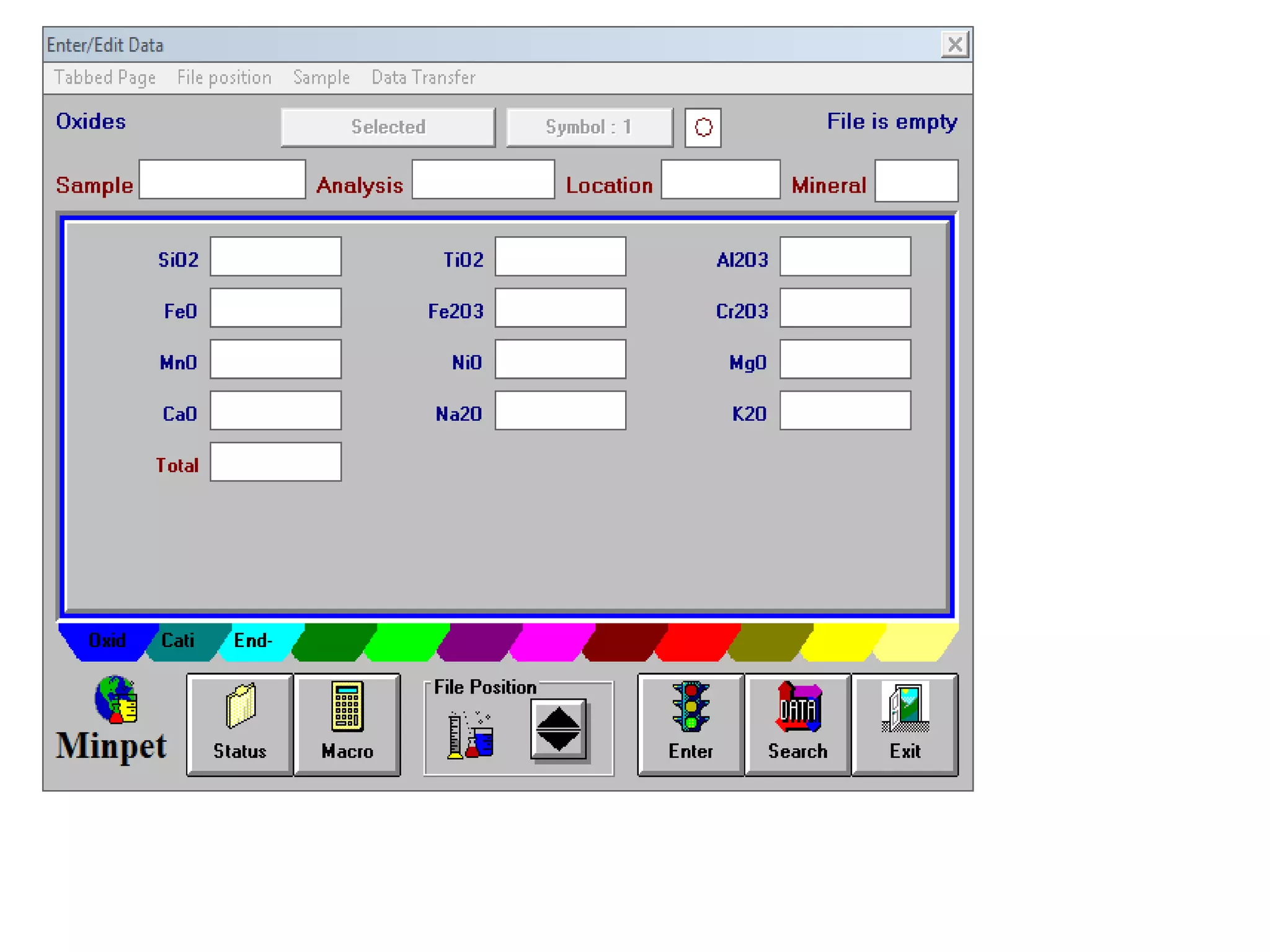Click the chemistry flask File Position icon

pyautogui.click(x=471, y=734)
